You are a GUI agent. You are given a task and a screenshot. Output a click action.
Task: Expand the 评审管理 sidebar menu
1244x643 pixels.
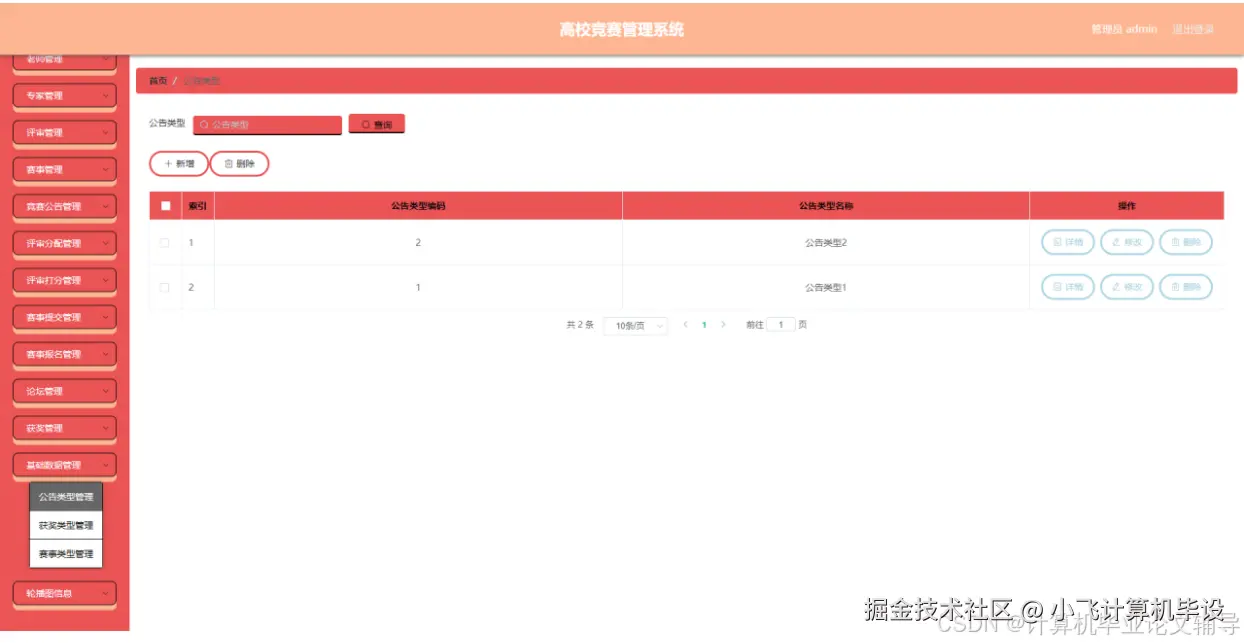pyautogui.click(x=65, y=133)
